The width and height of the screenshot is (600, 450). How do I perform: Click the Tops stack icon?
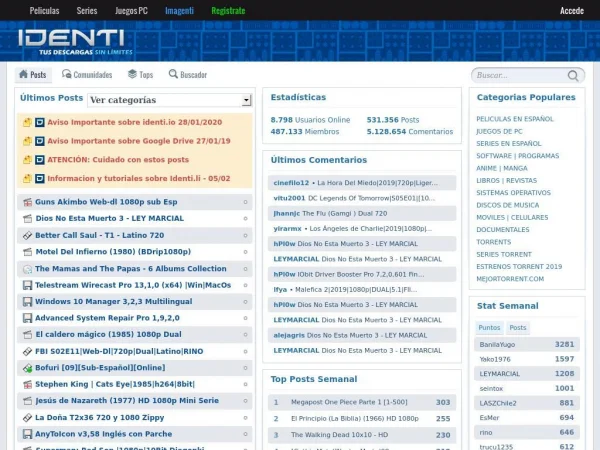click(x=132, y=75)
